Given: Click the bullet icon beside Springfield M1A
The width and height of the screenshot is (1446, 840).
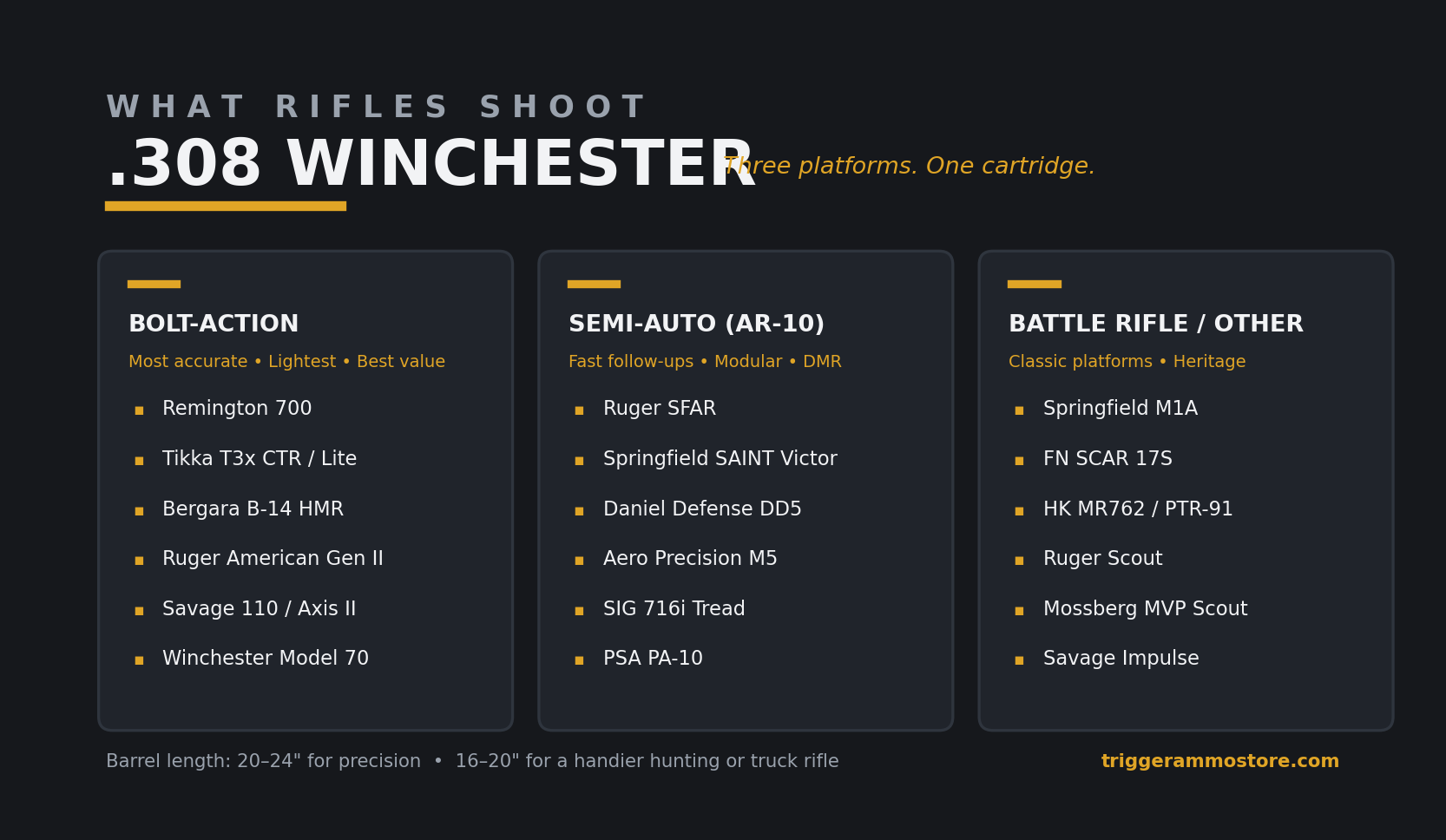Looking at the screenshot, I should coord(1019,410).
